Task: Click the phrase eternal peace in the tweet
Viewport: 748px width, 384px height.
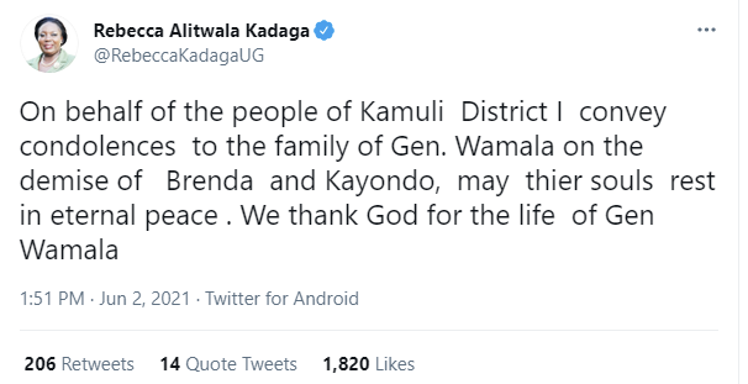Action: coord(134,217)
